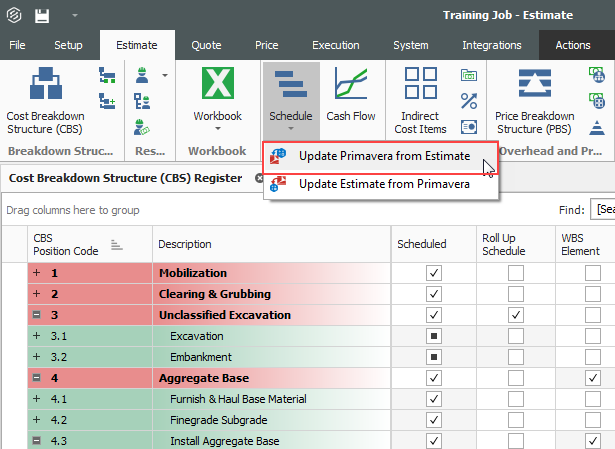Image resolution: width=615 pixels, height=449 pixels.
Task: Choose Update Primavera from Estimate
Action: pyautogui.click(x=383, y=156)
